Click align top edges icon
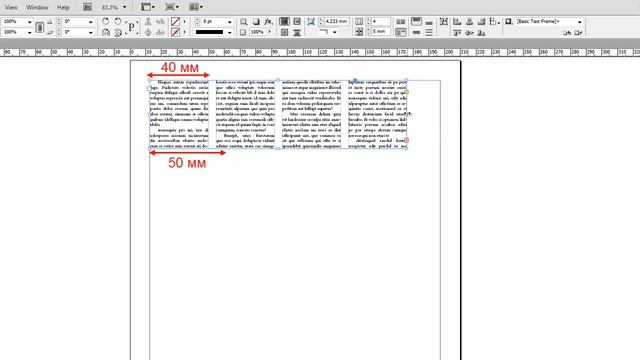Image resolution: width=640 pixels, height=360 pixels. 457,32
